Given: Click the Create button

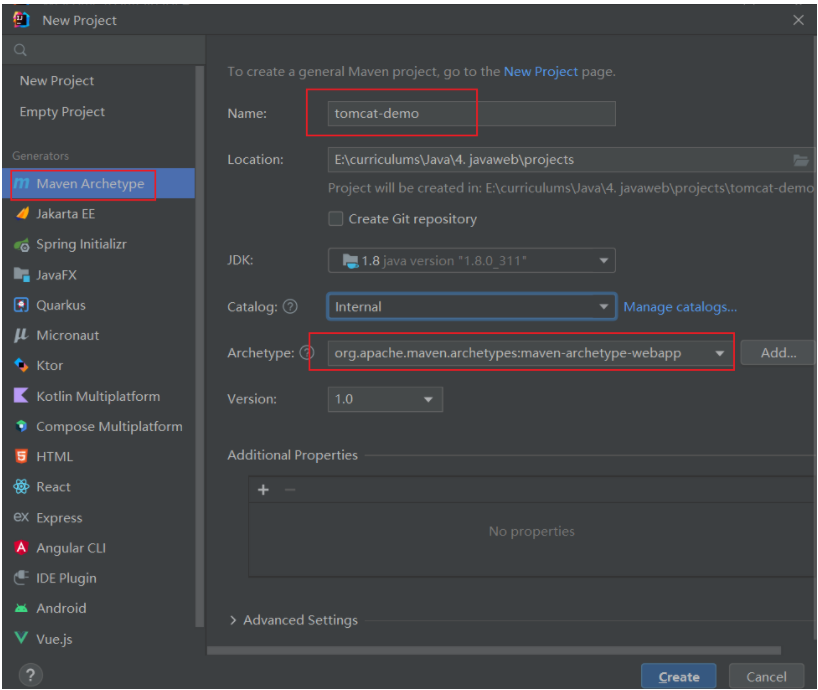Looking at the screenshot, I should pos(678,676).
